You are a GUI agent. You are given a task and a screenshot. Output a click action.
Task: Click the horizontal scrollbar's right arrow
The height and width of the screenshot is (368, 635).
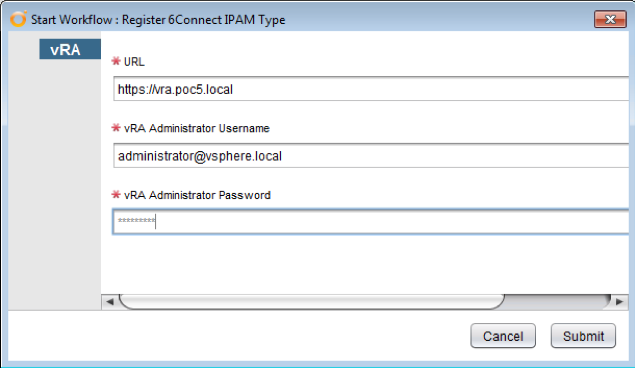point(619,302)
